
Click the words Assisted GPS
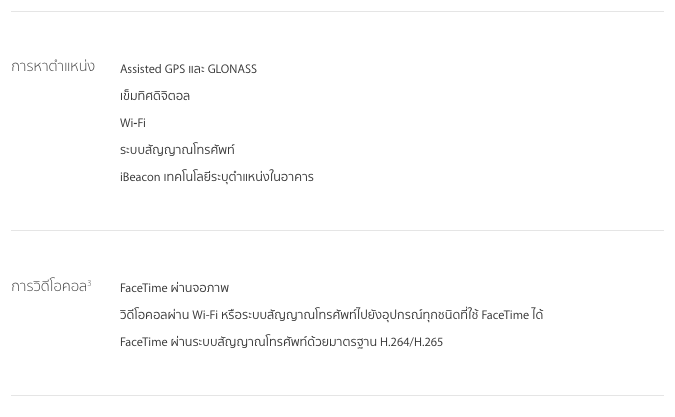[152, 69]
